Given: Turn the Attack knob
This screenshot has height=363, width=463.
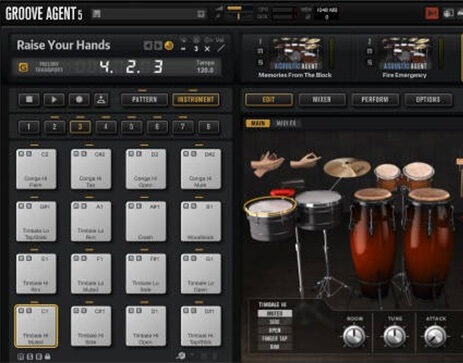Looking at the screenshot, I should (435, 336).
